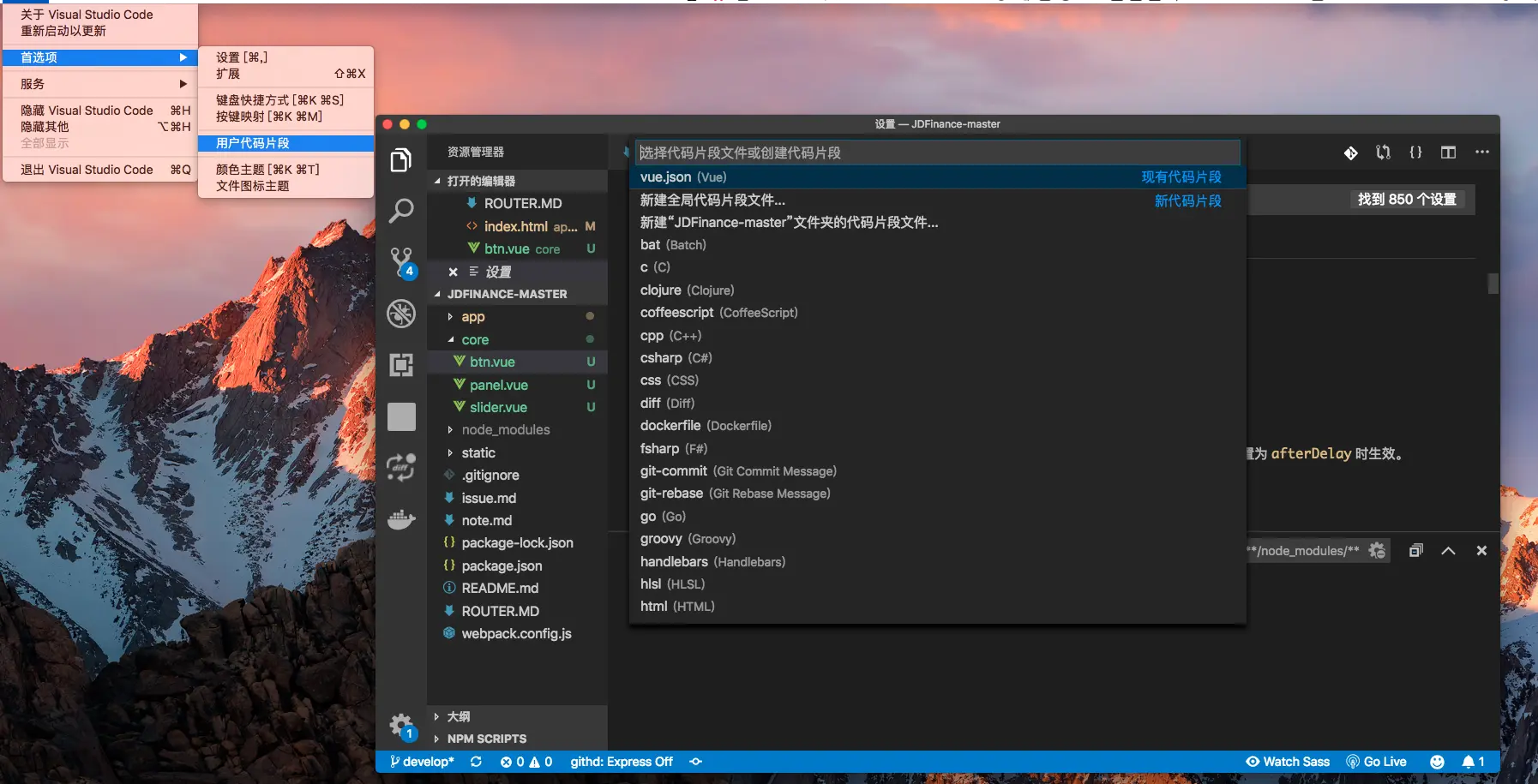Open package.json in the file tree
This screenshot has width=1538, height=784.
click(x=517, y=566)
